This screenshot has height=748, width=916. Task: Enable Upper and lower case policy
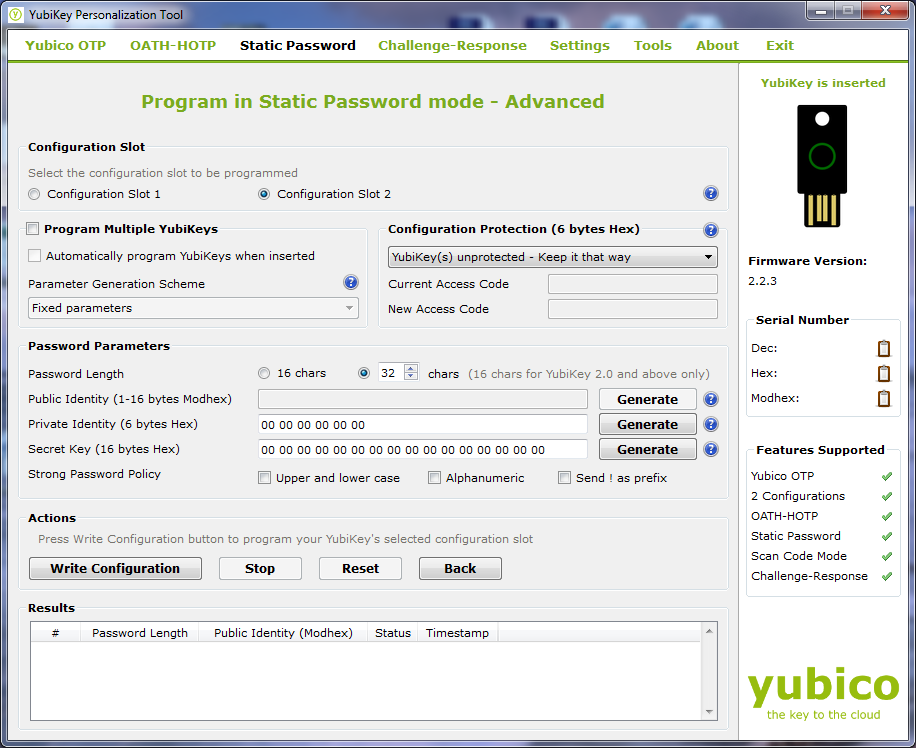(265, 478)
